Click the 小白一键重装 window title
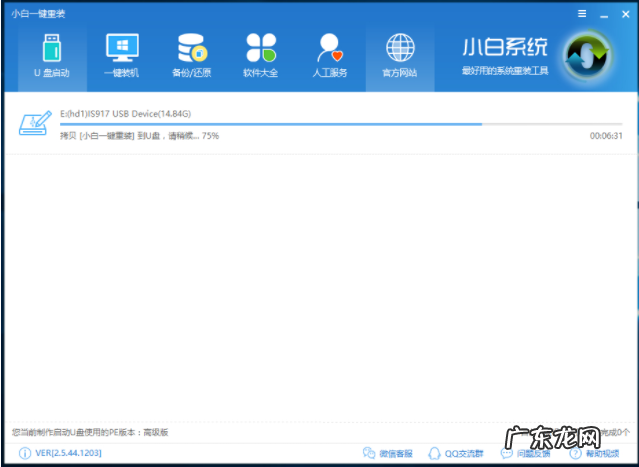The width and height of the screenshot is (639, 467). pyautogui.click(x=38, y=14)
